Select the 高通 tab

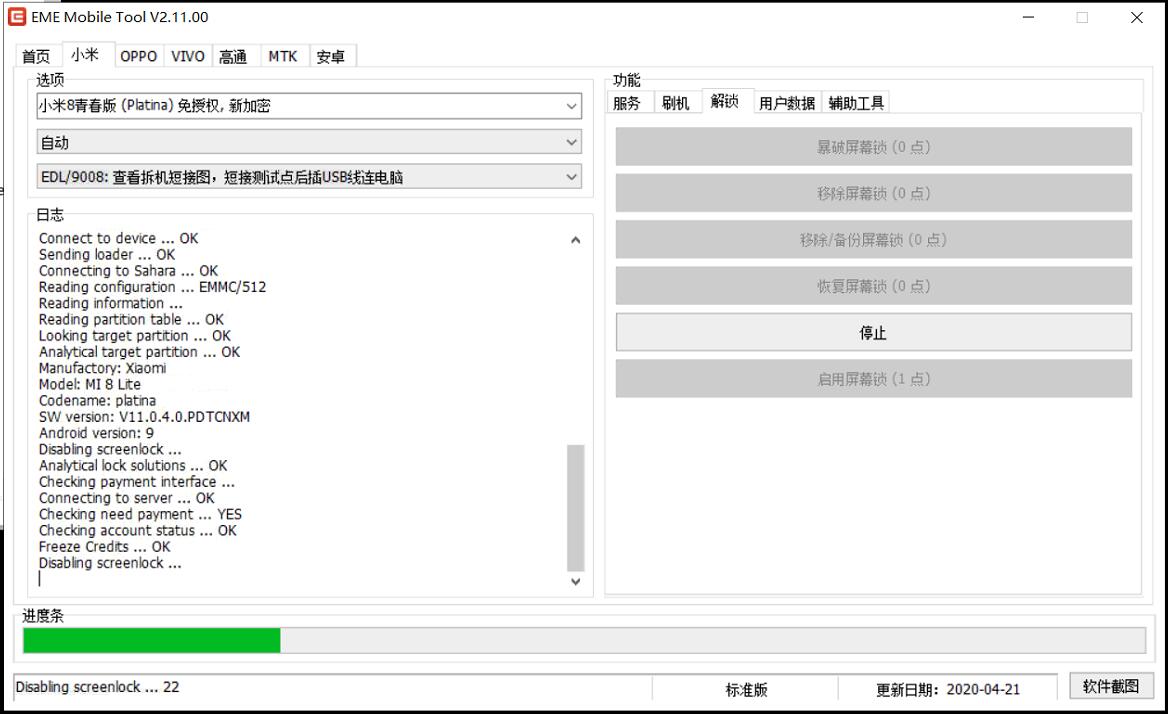coord(233,57)
